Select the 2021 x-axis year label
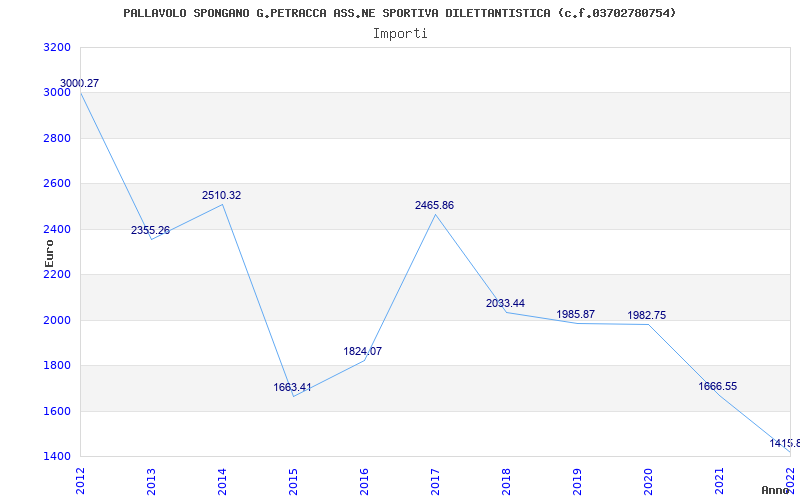 pyautogui.click(x=718, y=480)
